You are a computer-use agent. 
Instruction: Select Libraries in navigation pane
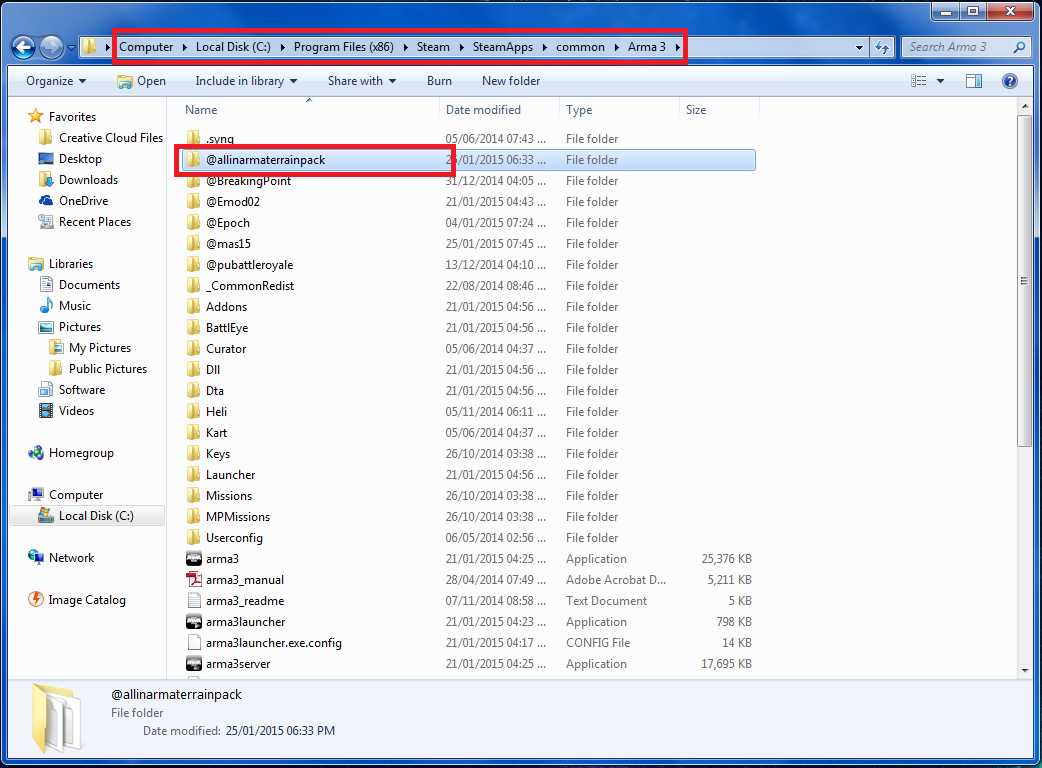(x=70, y=264)
